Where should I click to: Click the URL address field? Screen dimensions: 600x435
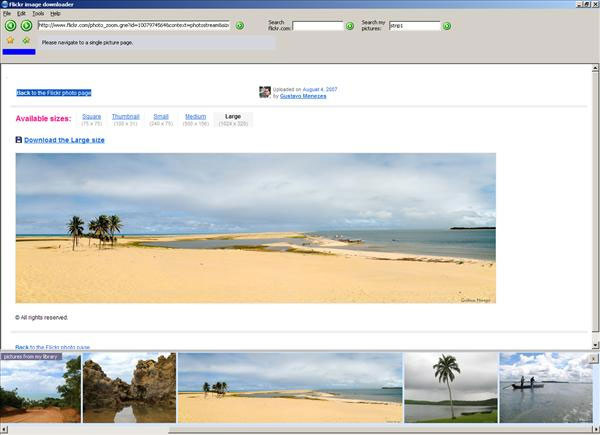(x=134, y=25)
